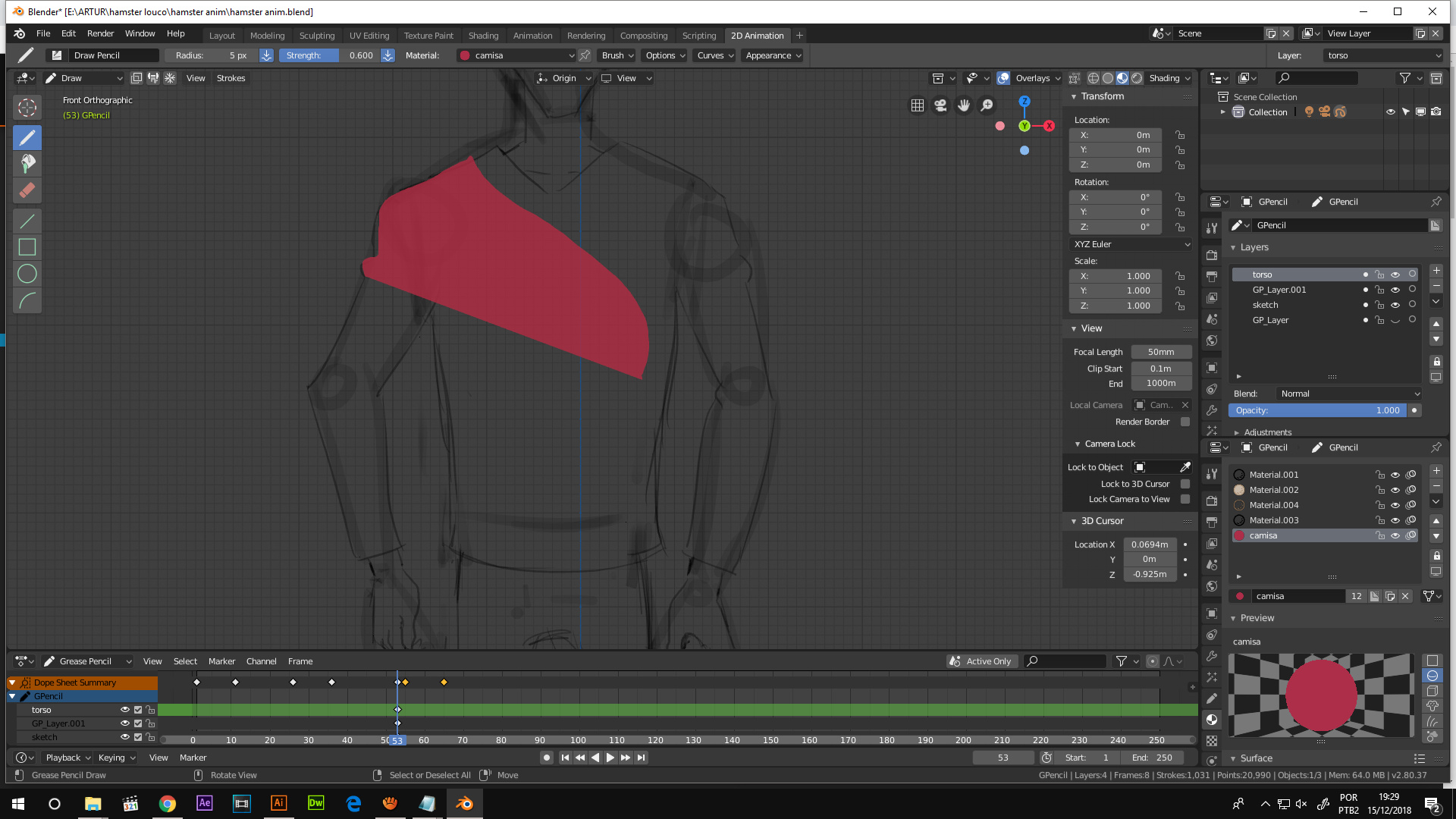
Task: Toggle onion skinning on the torso layer
Action: [1412, 275]
